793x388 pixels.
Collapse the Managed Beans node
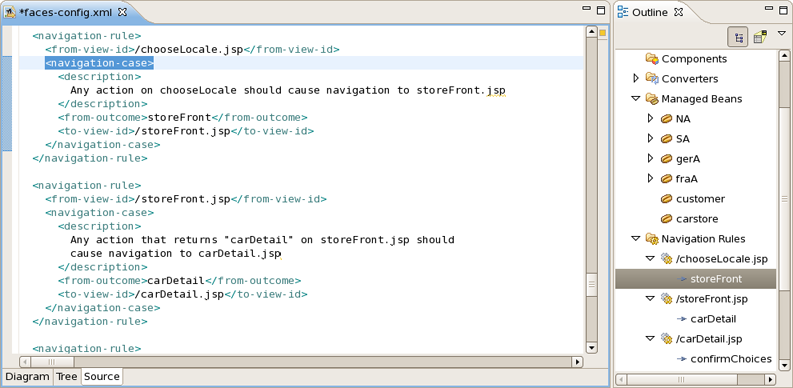pyautogui.click(x=636, y=99)
